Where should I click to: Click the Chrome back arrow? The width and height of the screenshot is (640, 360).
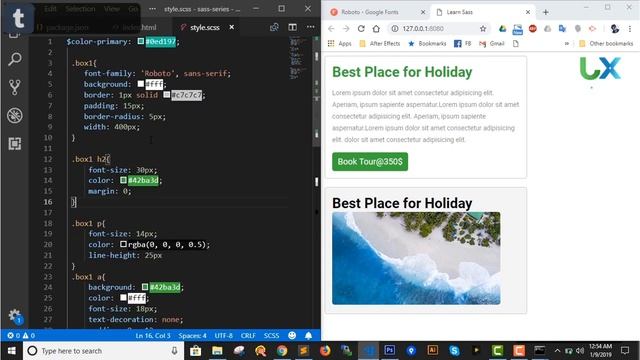click(x=331, y=29)
